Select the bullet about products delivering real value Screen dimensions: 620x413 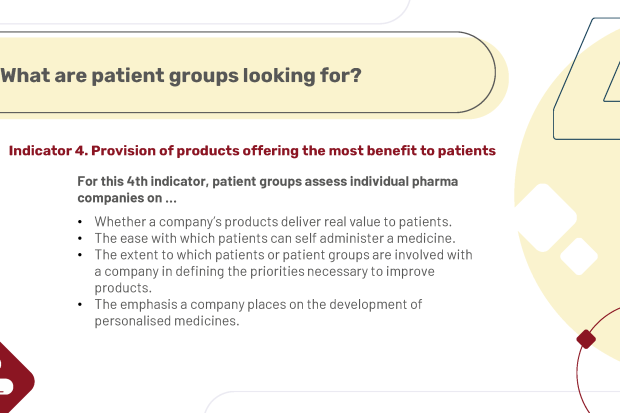click(x=273, y=222)
